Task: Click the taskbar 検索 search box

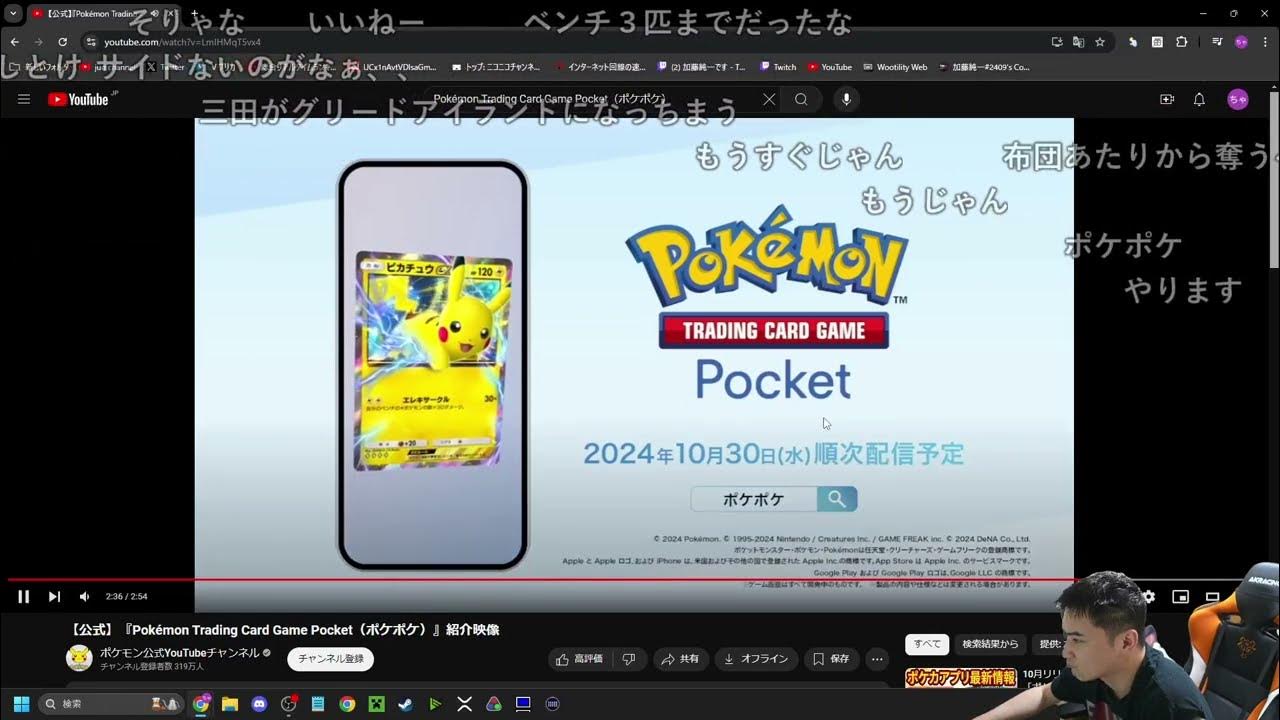Action: [111, 704]
